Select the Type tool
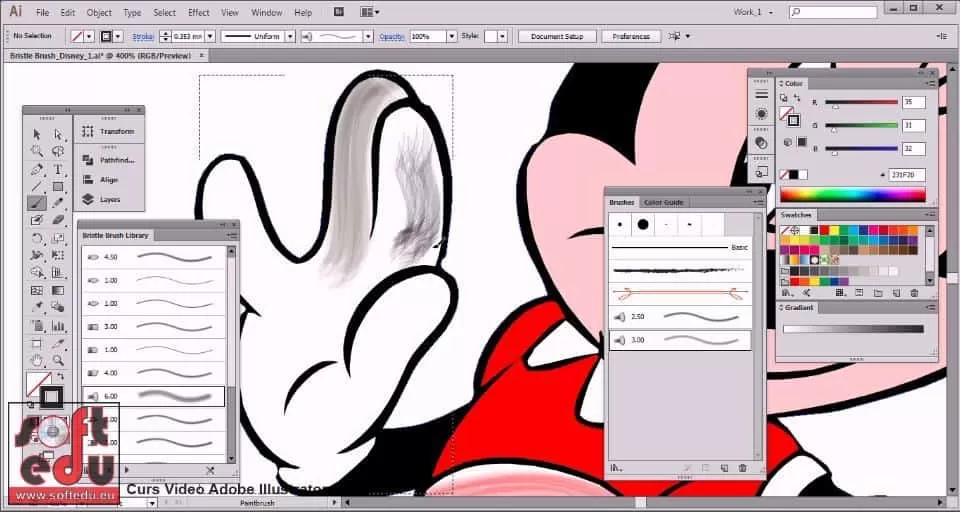The width and height of the screenshot is (960, 512). pyautogui.click(x=58, y=169)
